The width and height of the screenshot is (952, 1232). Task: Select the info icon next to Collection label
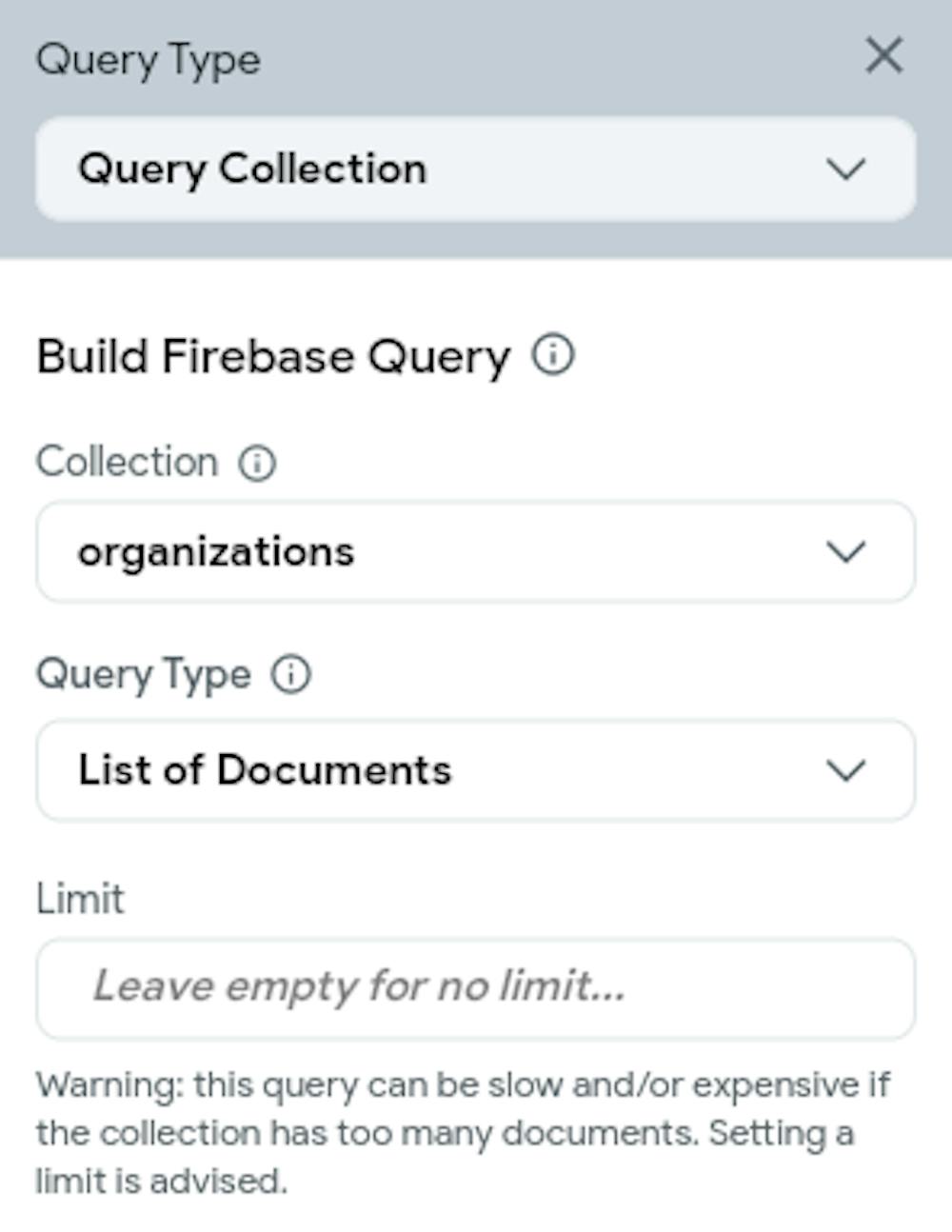pos(255,463)
